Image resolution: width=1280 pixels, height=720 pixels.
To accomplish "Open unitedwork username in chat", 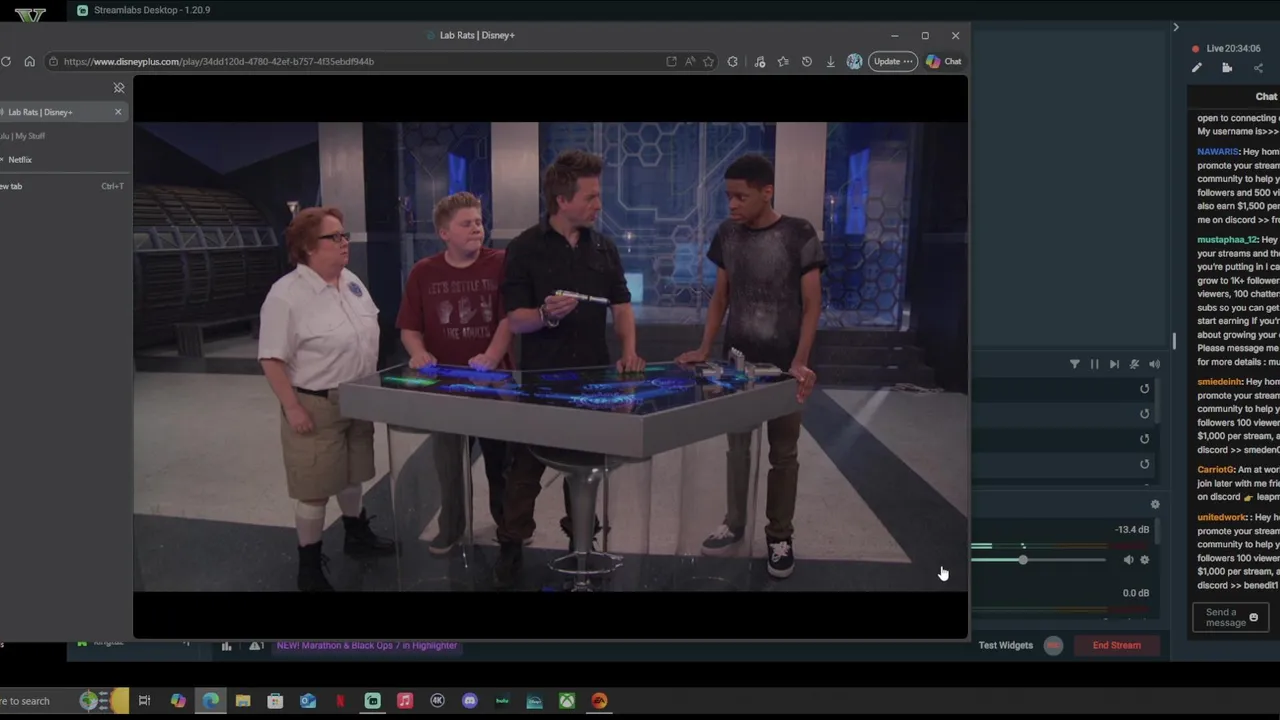I will pyautogui.click(x=1221, y=518).
